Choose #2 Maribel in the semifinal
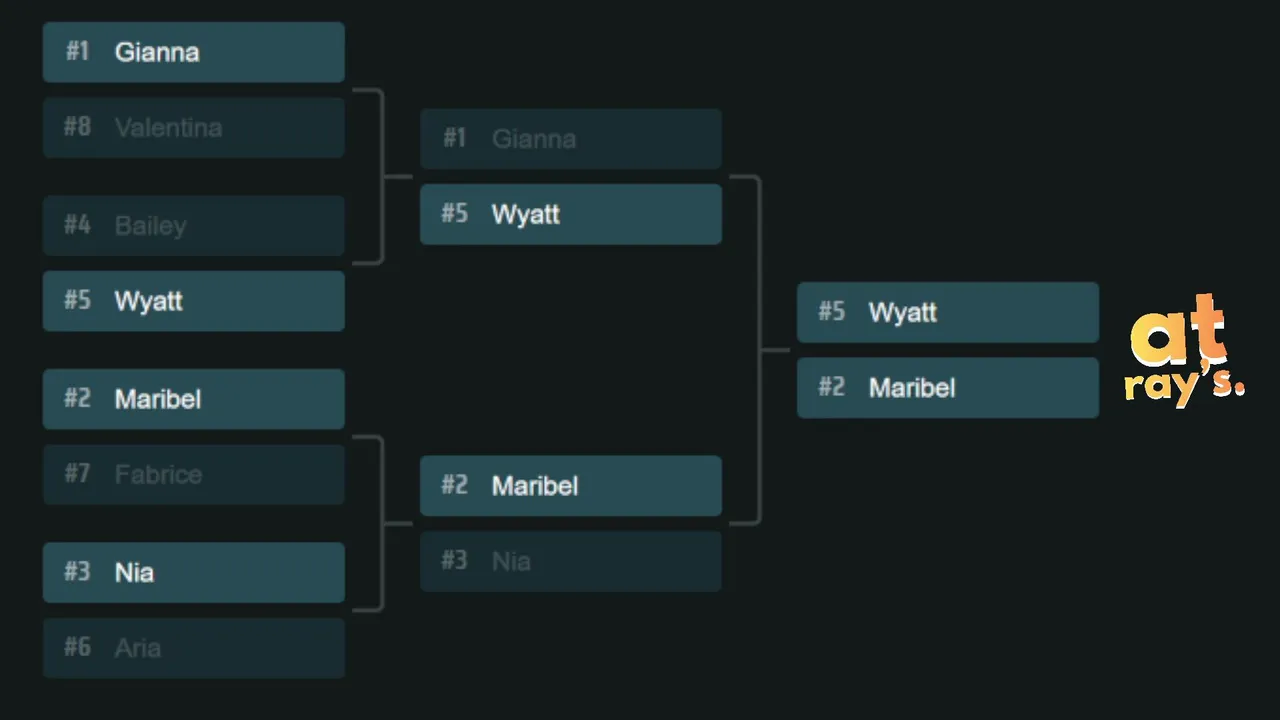This screenshot has height=720, width=1280. (570, 486)
